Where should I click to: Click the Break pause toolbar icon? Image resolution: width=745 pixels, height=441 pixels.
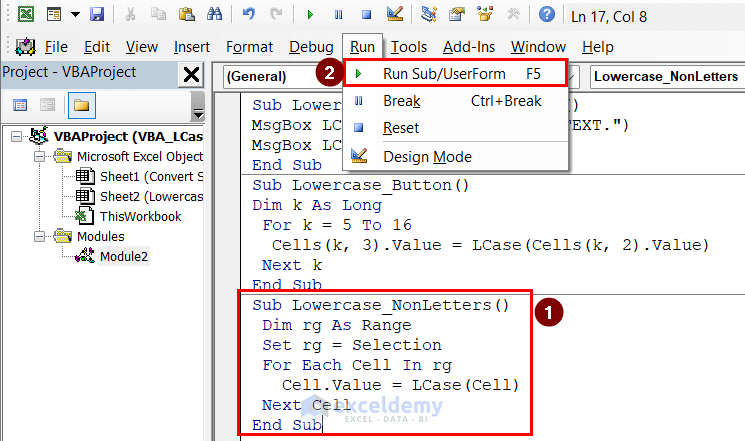338,15
